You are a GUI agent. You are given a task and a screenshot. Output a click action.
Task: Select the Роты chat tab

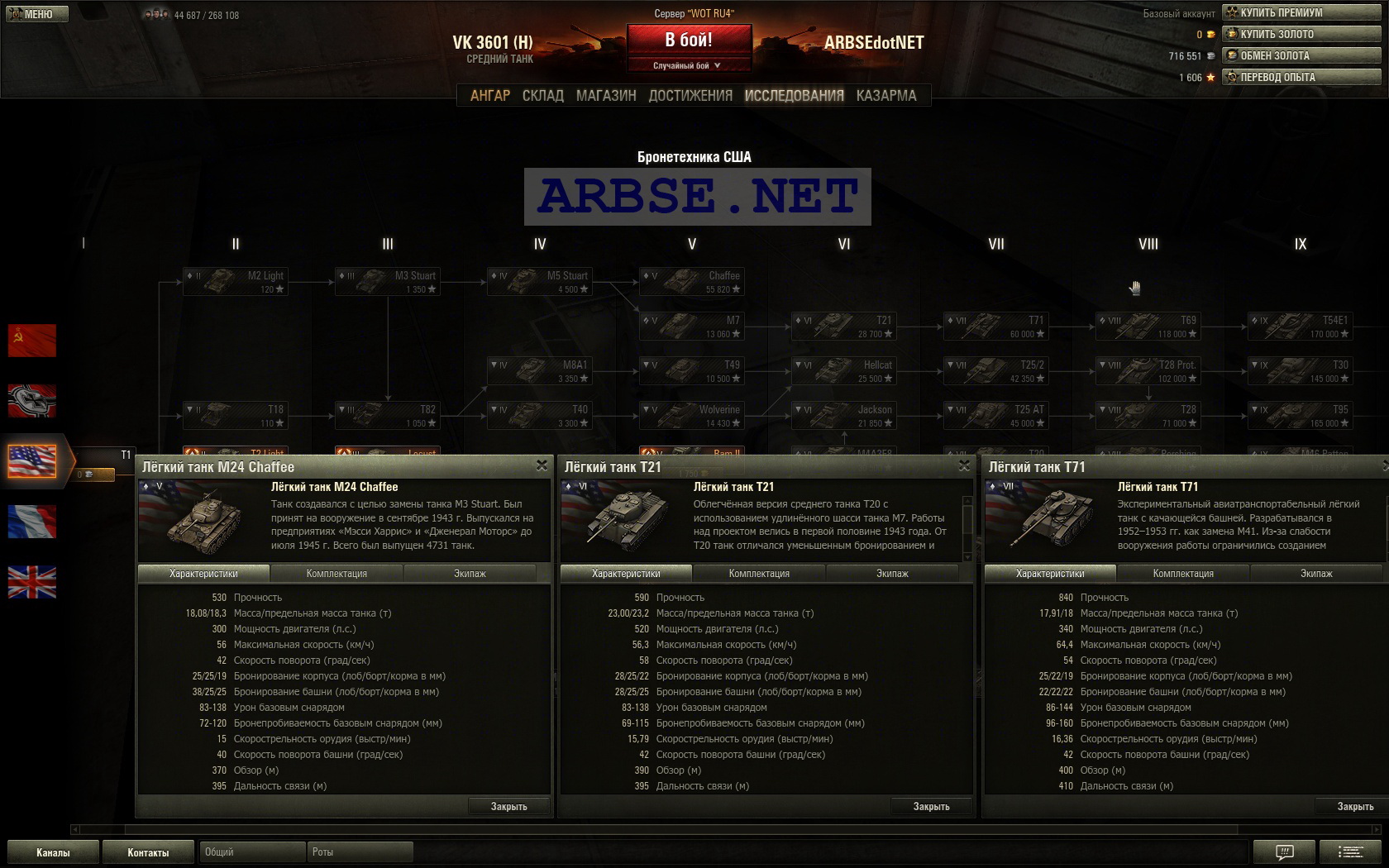pyautogui.click(x=360, y=851)
